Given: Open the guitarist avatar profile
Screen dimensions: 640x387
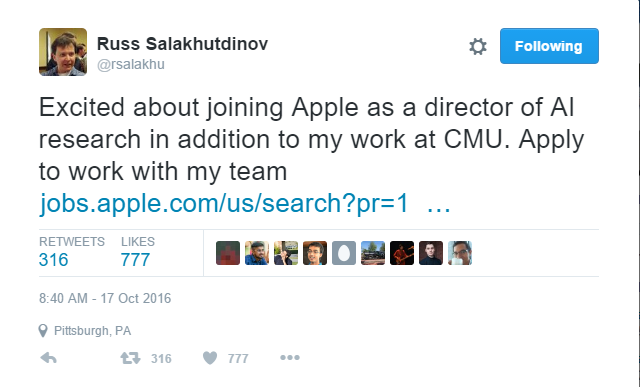Looking at the screenshot, I should point(402,253).
